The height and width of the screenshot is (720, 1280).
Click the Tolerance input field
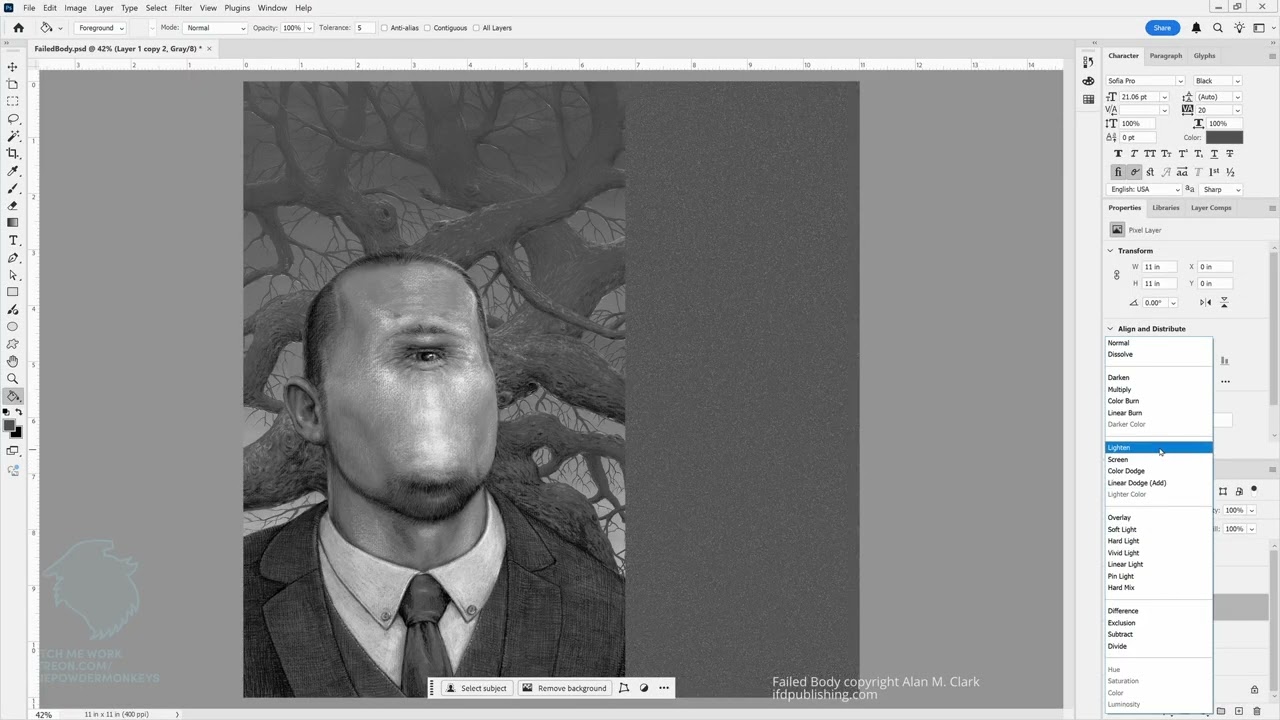coord(364,28)
